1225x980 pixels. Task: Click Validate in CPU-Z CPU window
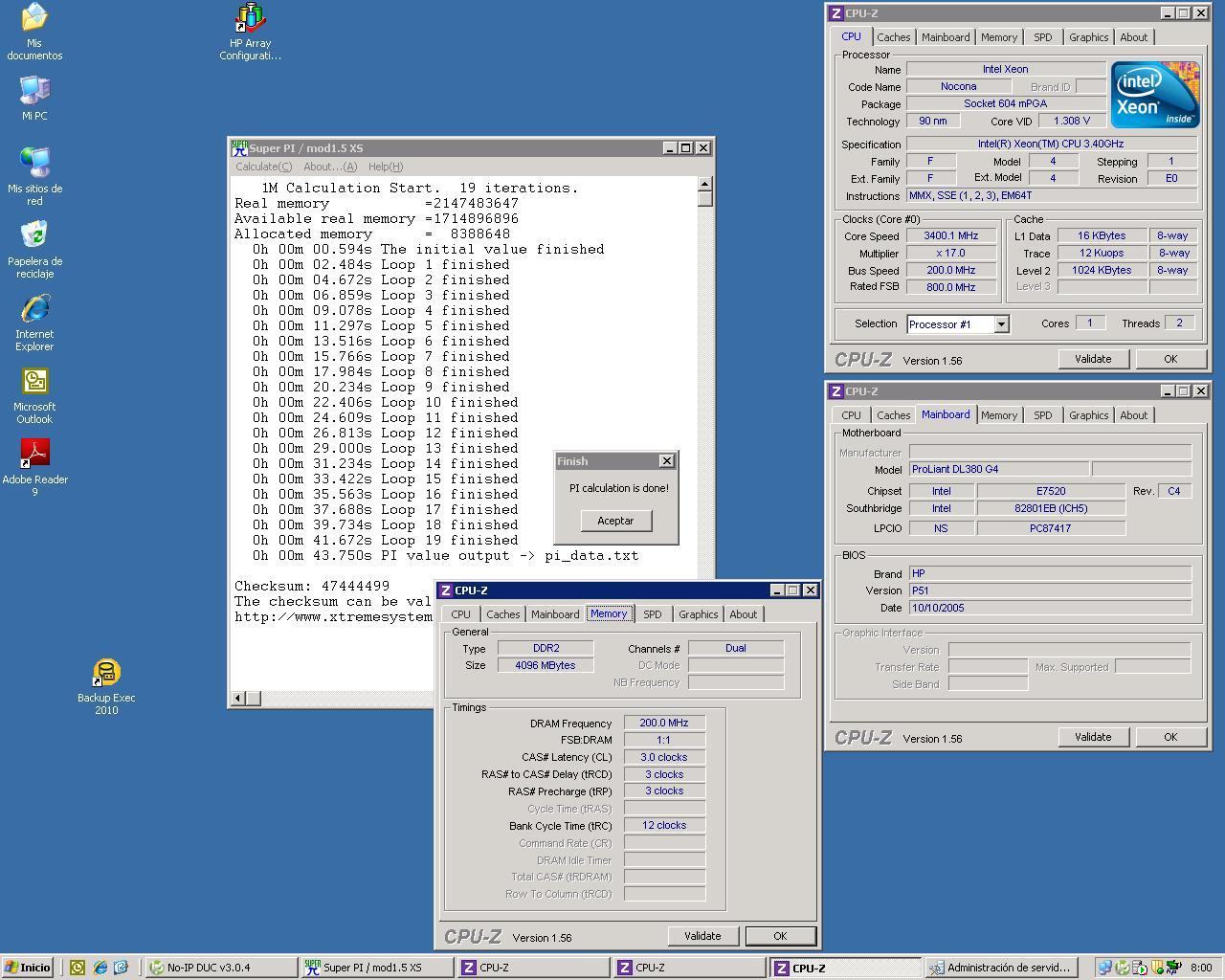click(1093, 359)
